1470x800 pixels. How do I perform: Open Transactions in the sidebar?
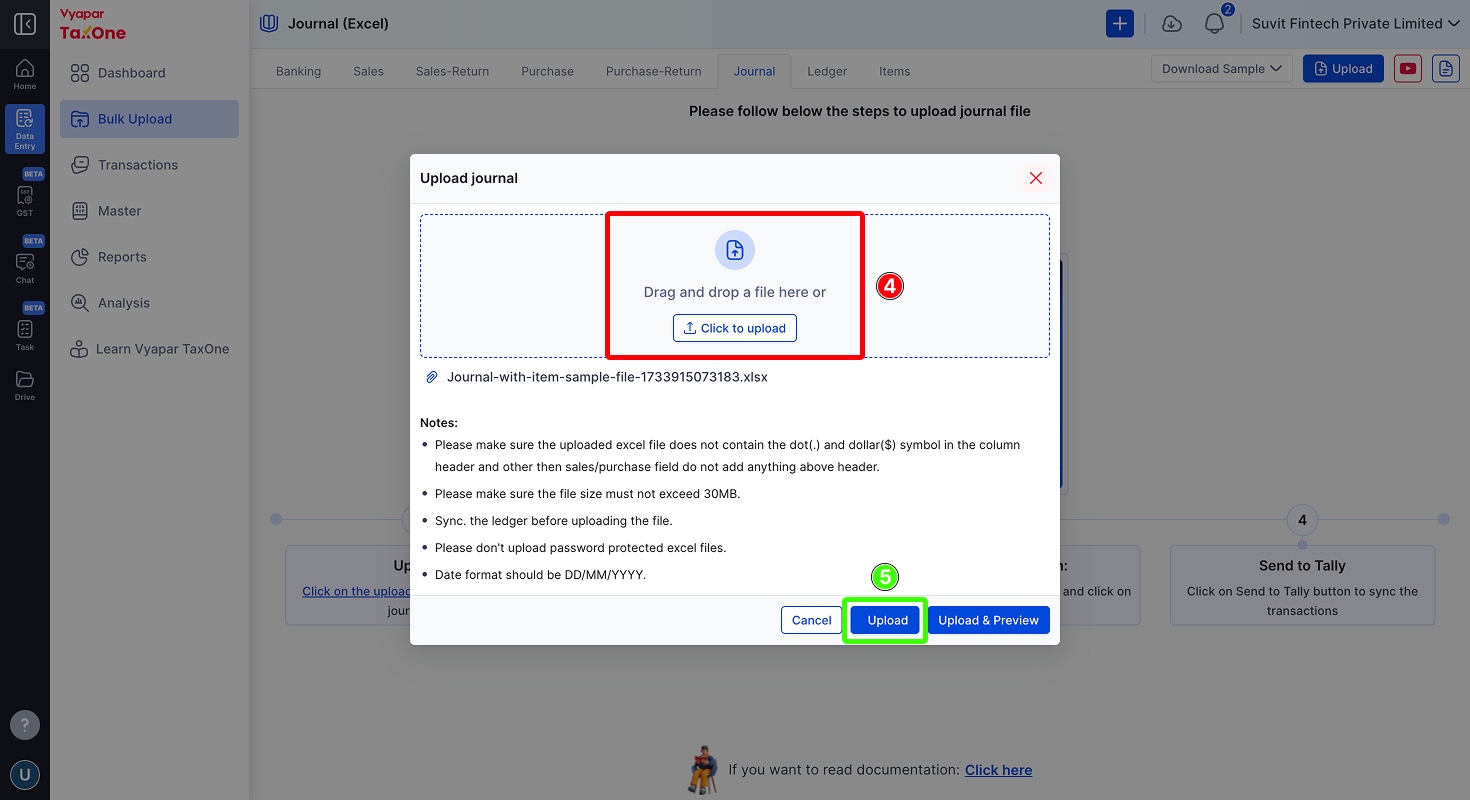click(x=149, y=165)
